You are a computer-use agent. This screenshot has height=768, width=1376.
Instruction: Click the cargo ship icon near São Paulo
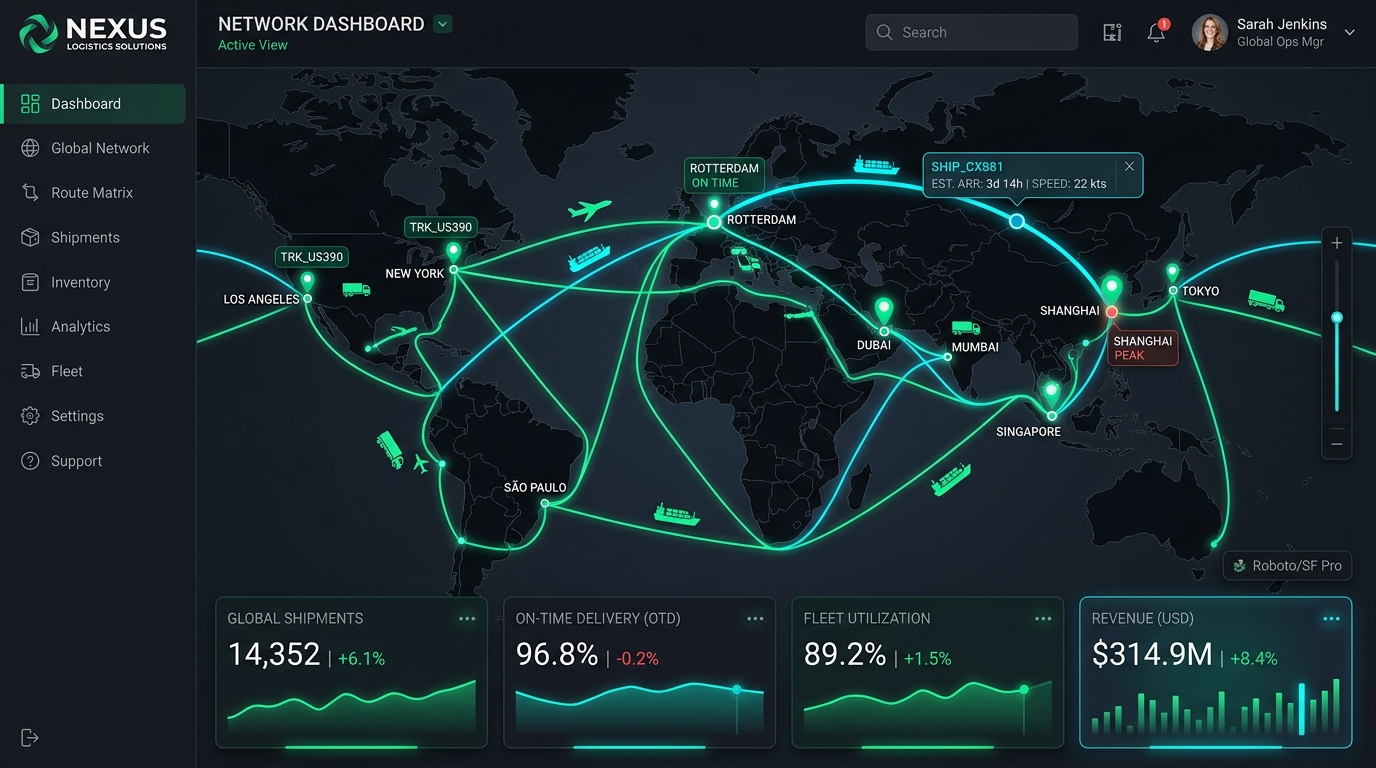coord(676,514)
